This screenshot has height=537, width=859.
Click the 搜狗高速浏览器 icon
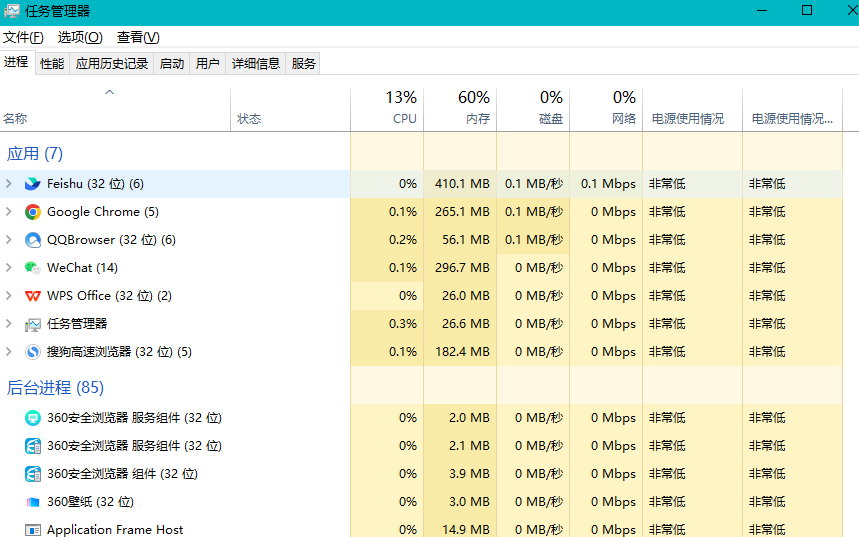click(33, 352)
